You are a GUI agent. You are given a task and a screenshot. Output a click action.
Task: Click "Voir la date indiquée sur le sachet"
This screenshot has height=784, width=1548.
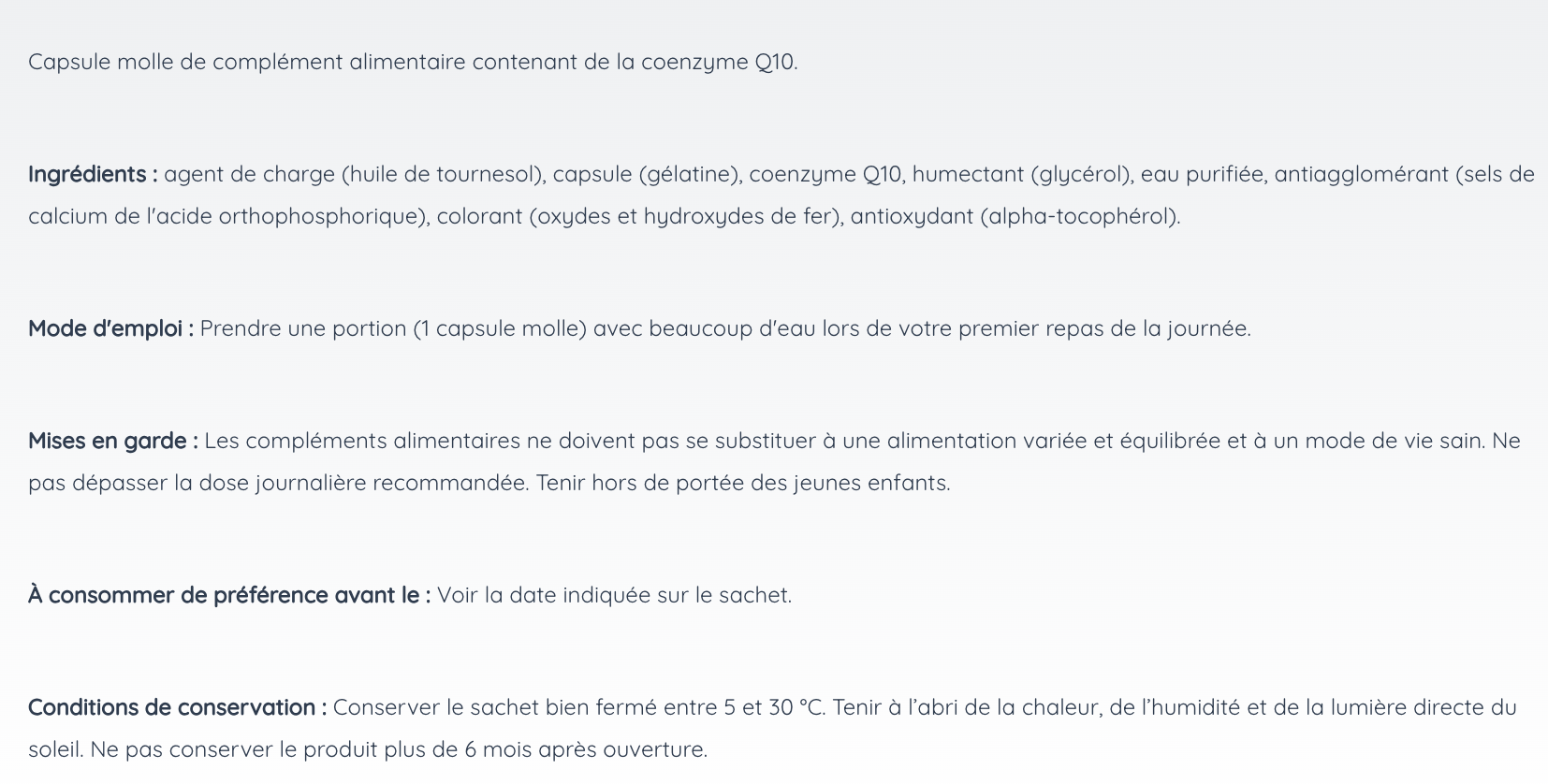(x=614, y=596)
